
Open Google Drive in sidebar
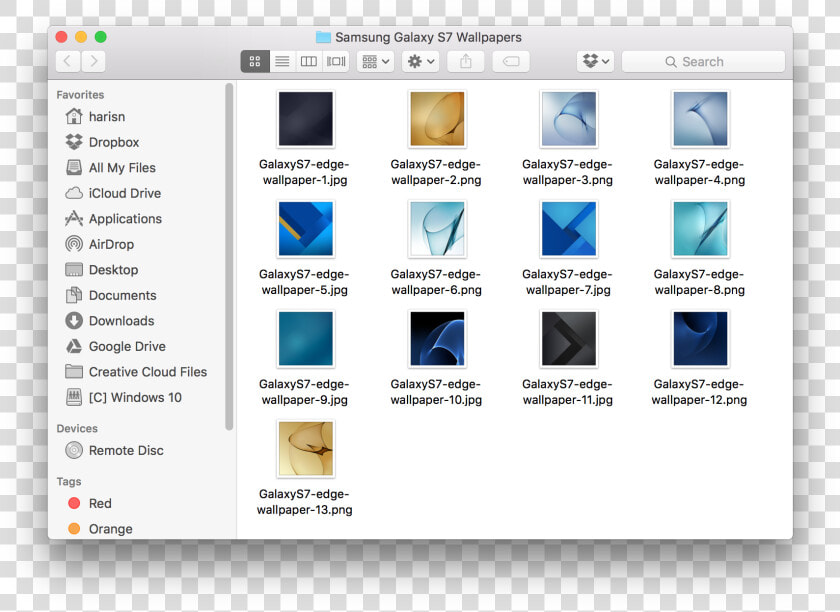pyautogui.click(x=115, y=346)
